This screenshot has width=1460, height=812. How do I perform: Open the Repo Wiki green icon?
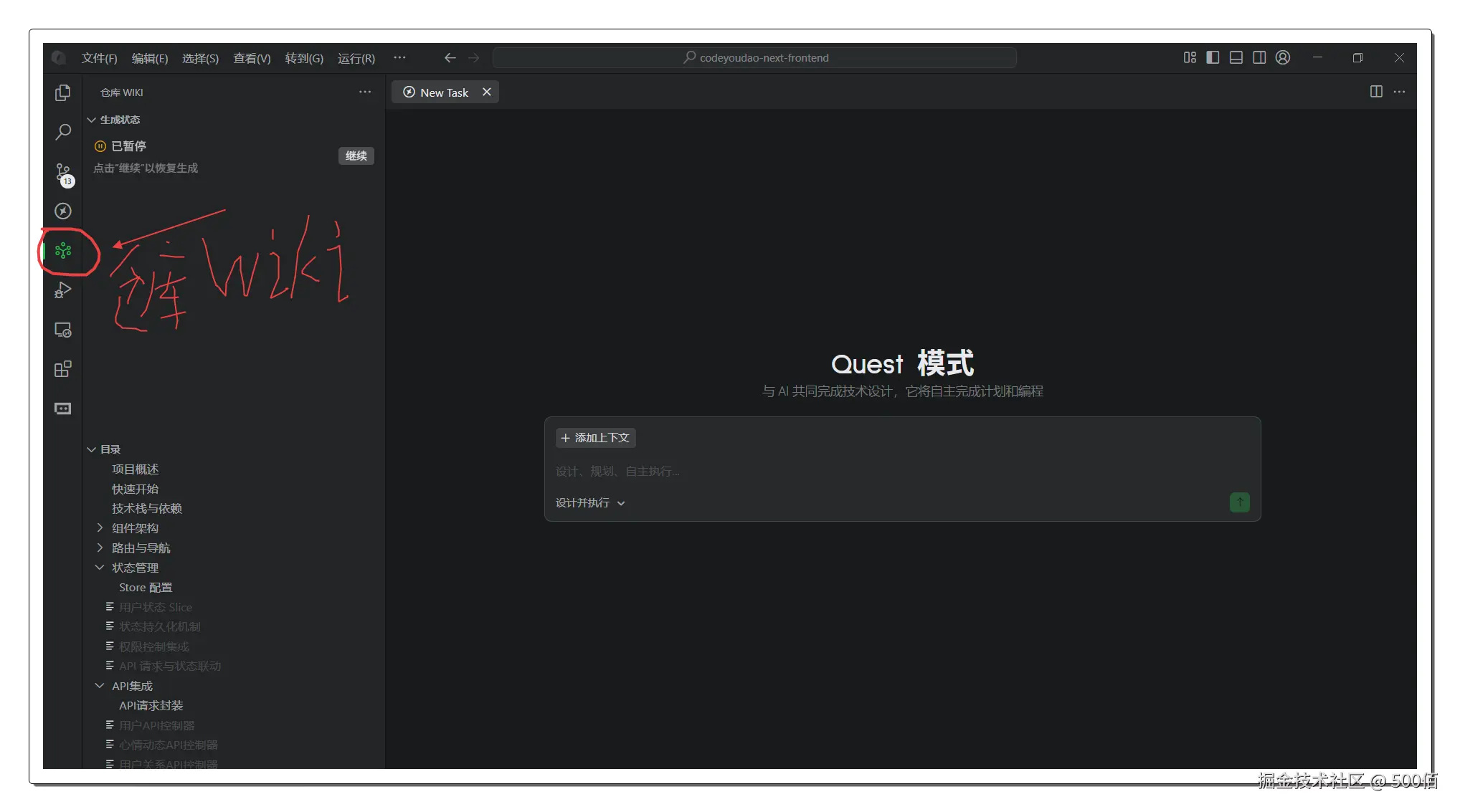(x=63, y=251)
